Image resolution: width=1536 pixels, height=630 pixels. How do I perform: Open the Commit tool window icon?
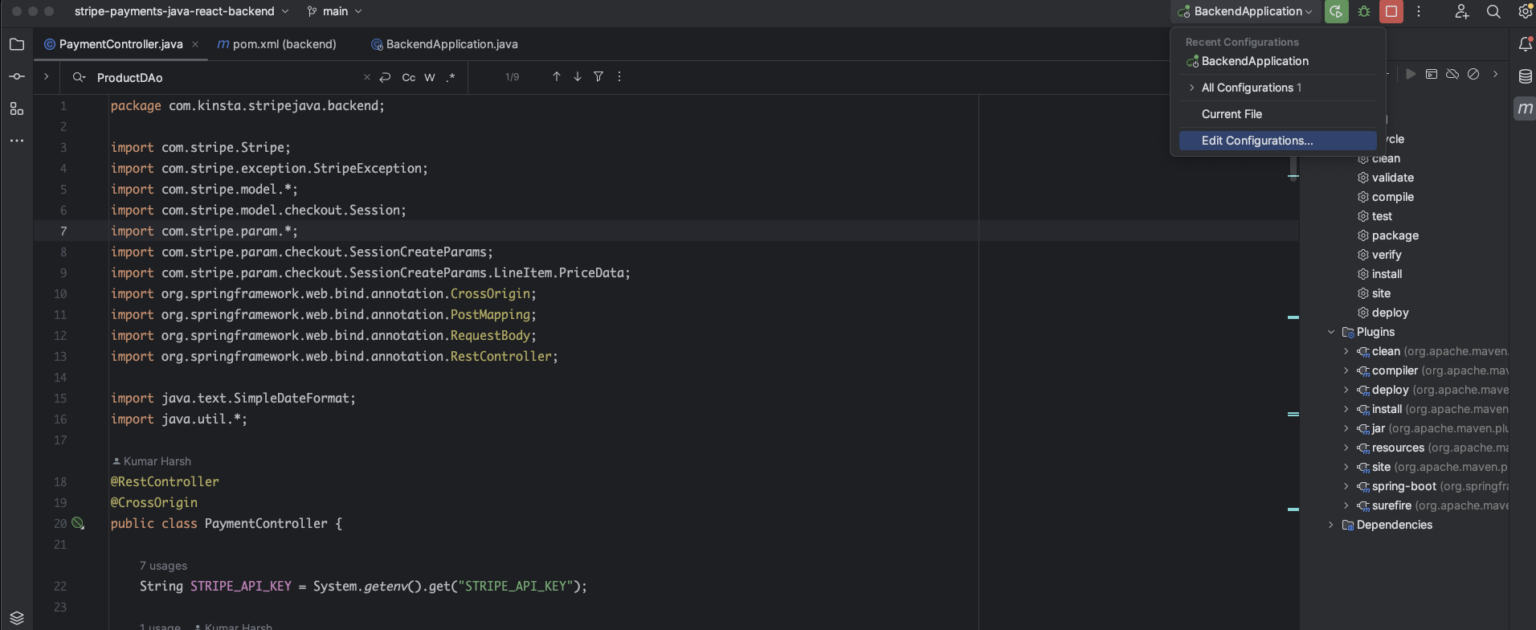pos(16,76)
